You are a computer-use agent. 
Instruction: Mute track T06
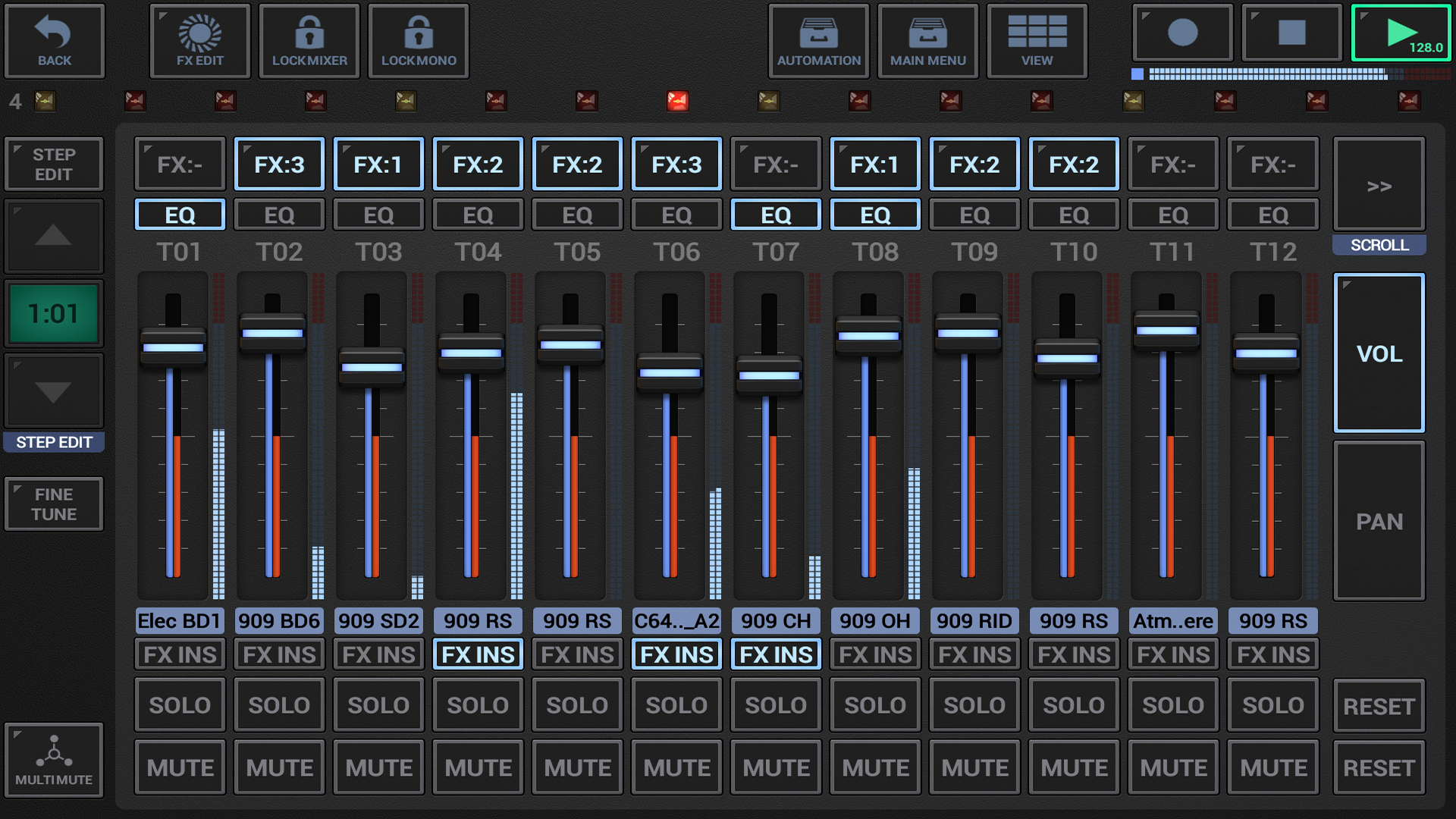[676, 767]
